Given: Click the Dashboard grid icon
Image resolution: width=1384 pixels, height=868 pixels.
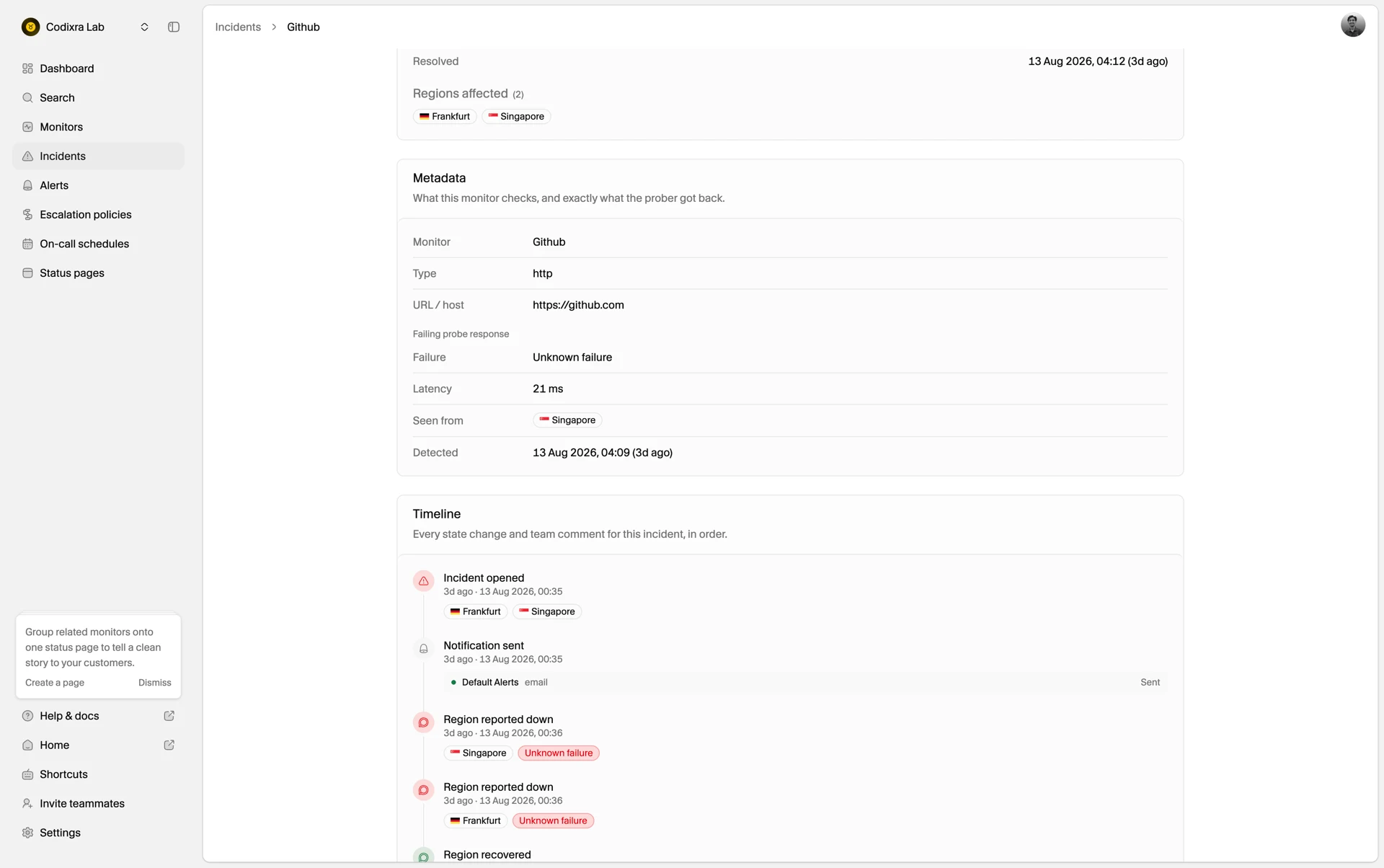Looking at the screenshot, I should (27, 68).
